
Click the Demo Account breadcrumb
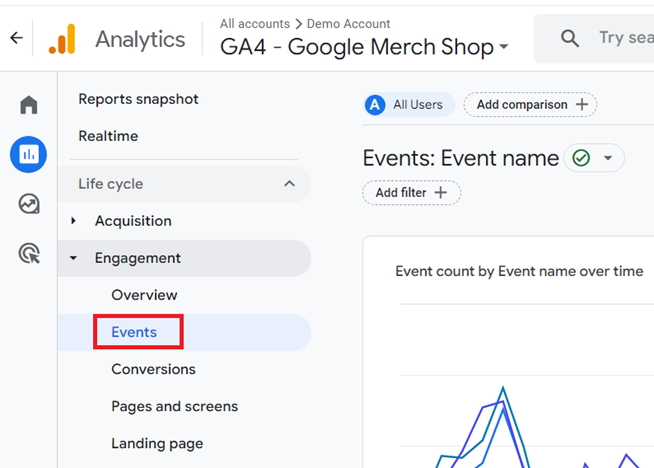click(x=348, y=24)
